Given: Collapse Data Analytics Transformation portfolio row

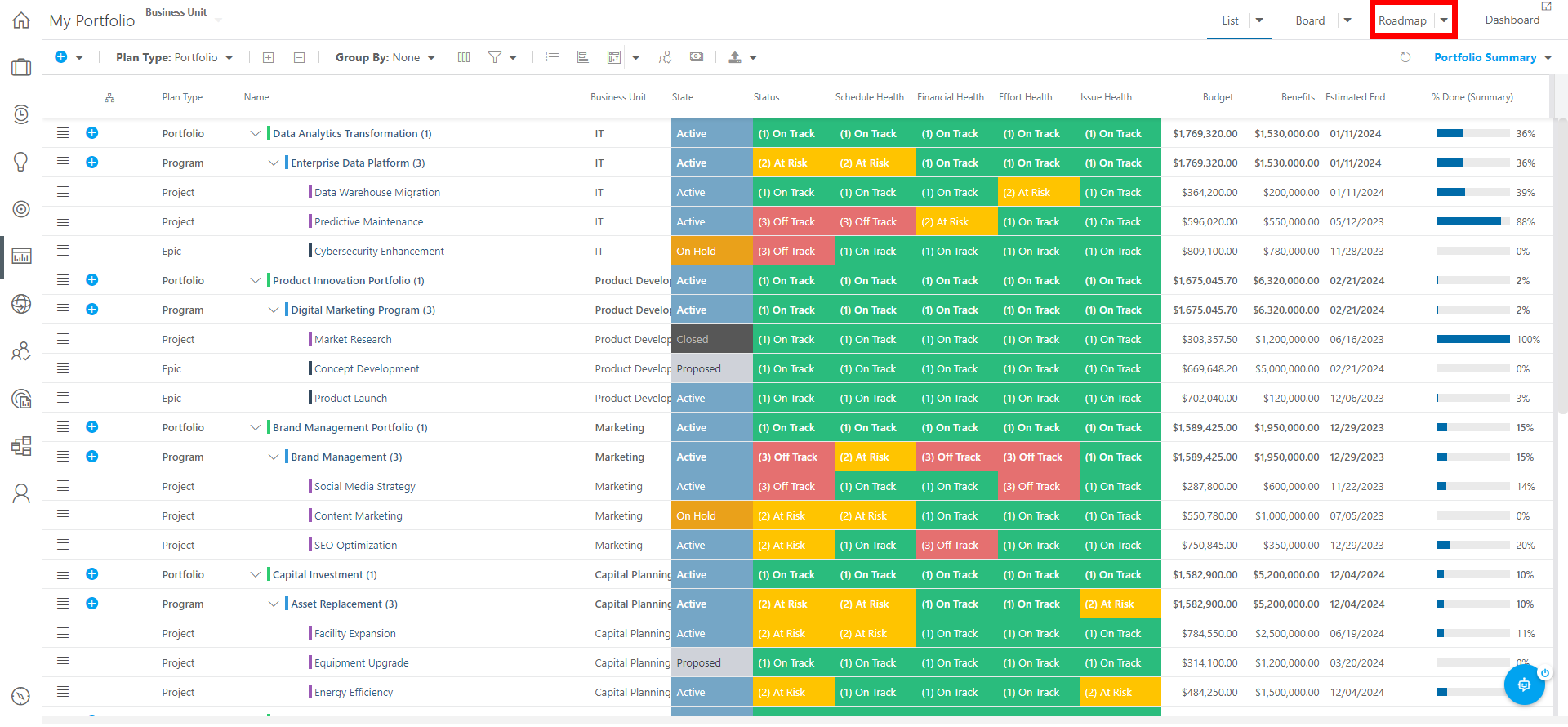Looking at the screenshot, I should (256, 133).
